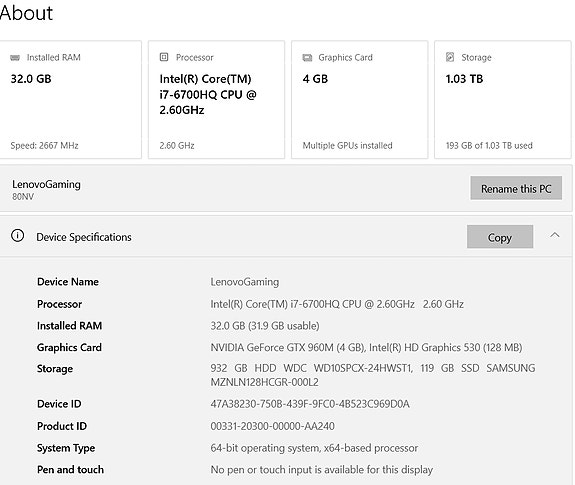Click the System Type value text
Viewport: 575px width, 485px height.
click(314, 448)
